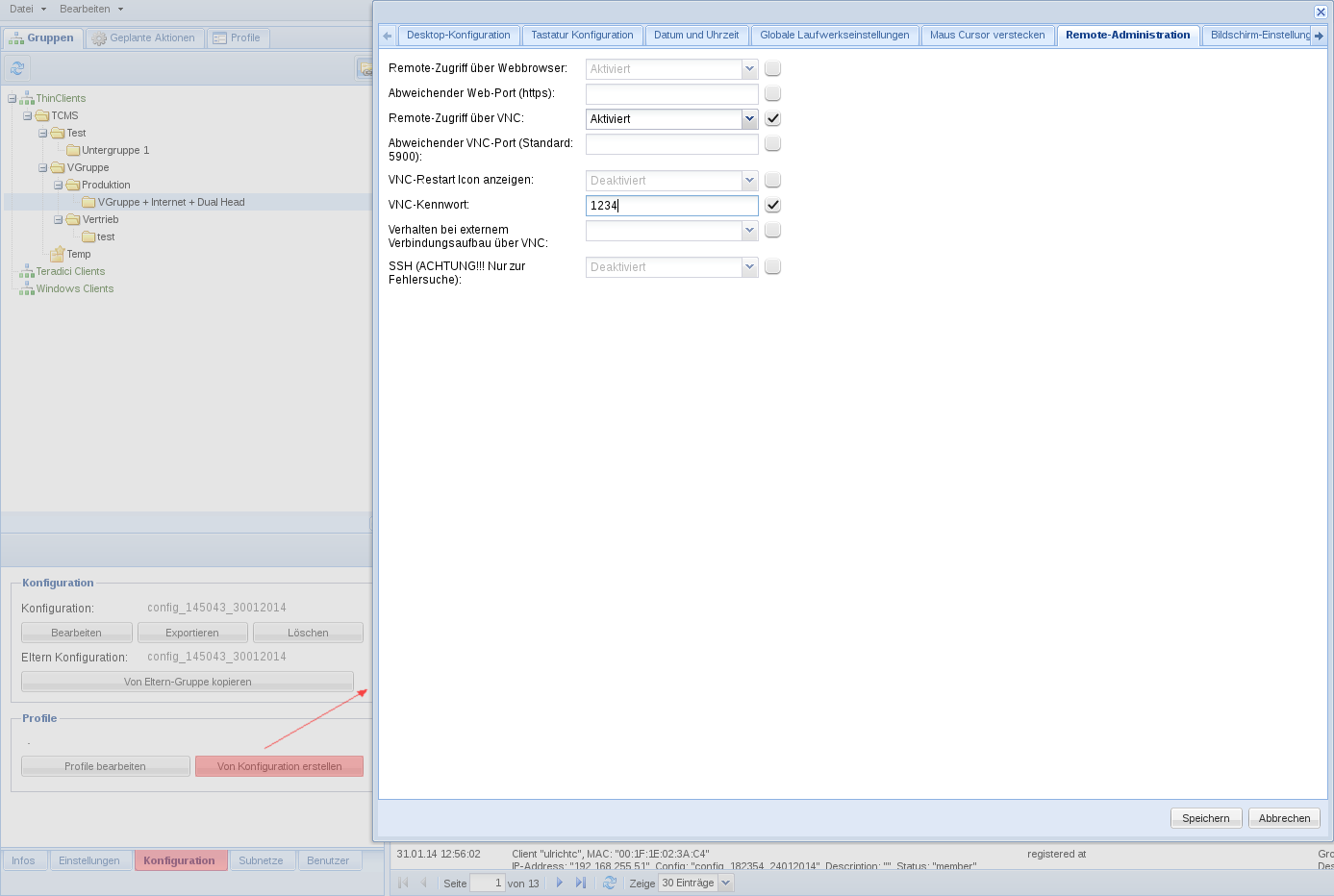
Task: Open the Zeige 30 Einträge dropdown
Action: pos(726,884)
